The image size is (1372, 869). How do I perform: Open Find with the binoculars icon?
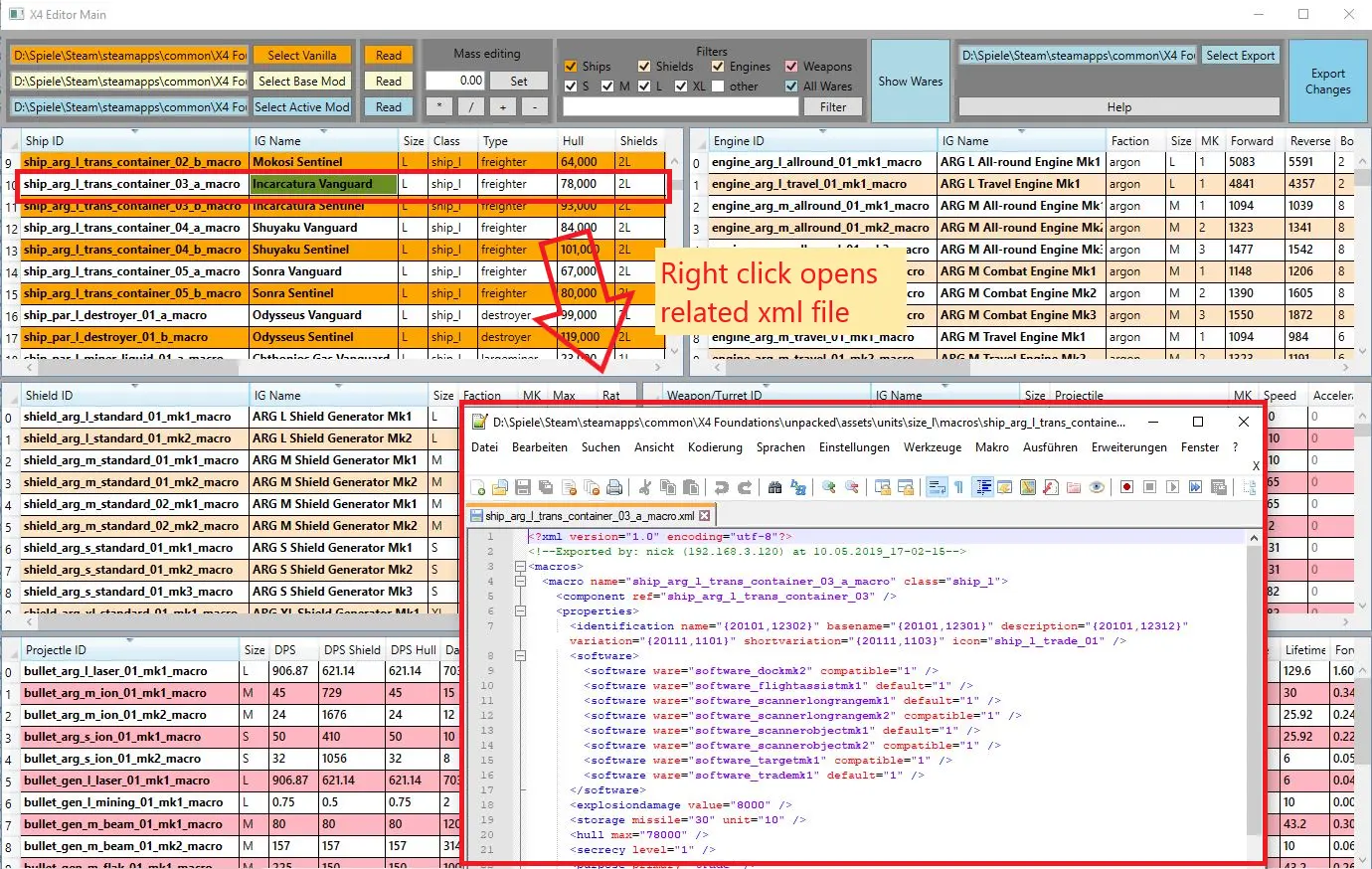[774, 487]
